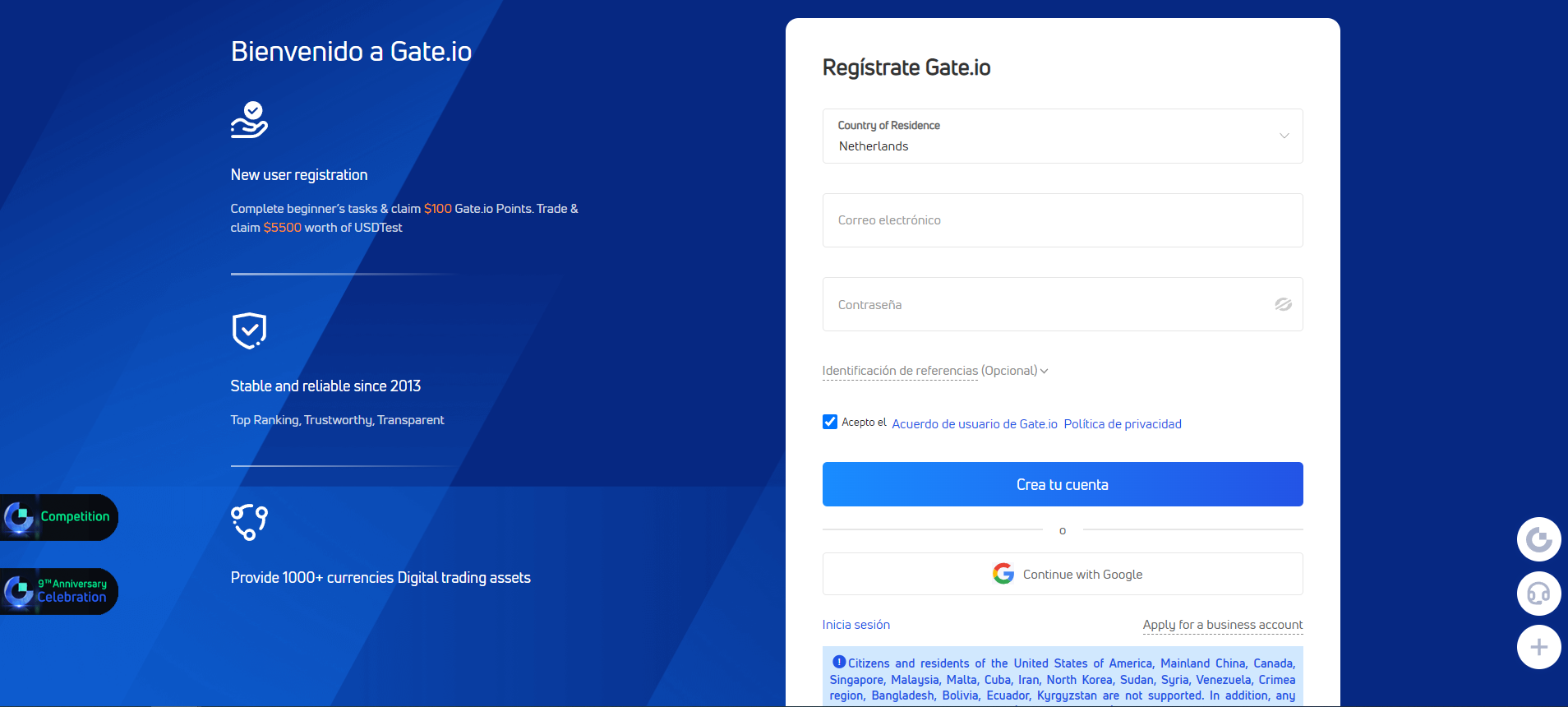Click the plus floating button
This screenshot has height=707, width=1568.
tap(1538, 647)
